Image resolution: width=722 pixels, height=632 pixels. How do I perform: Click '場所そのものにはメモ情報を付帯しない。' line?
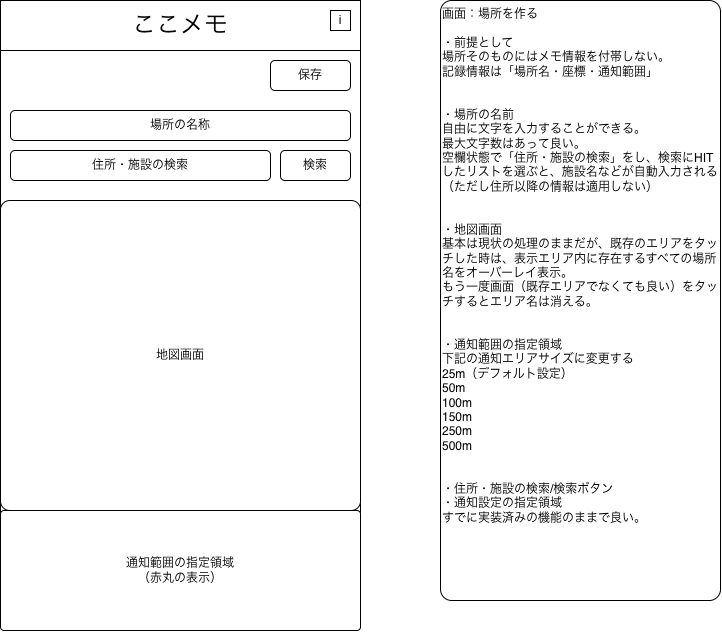[554, 57]
